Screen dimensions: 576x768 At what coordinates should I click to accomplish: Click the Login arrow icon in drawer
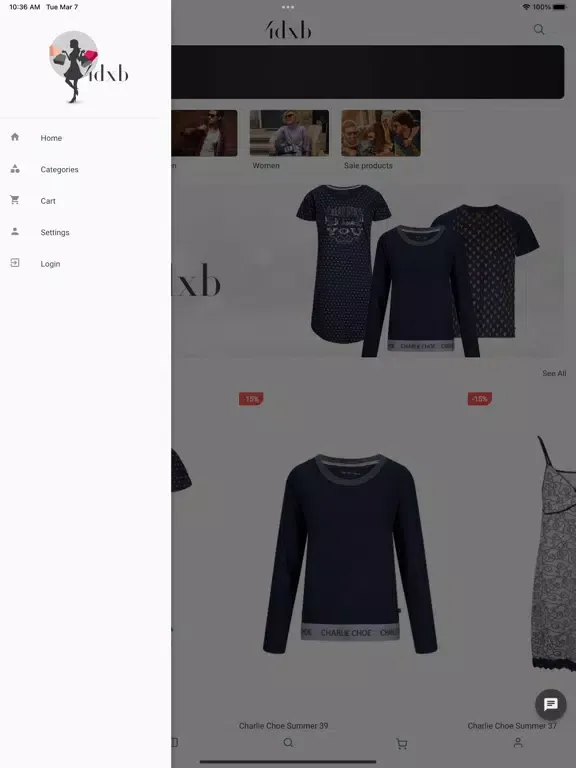tap(15, 263)
